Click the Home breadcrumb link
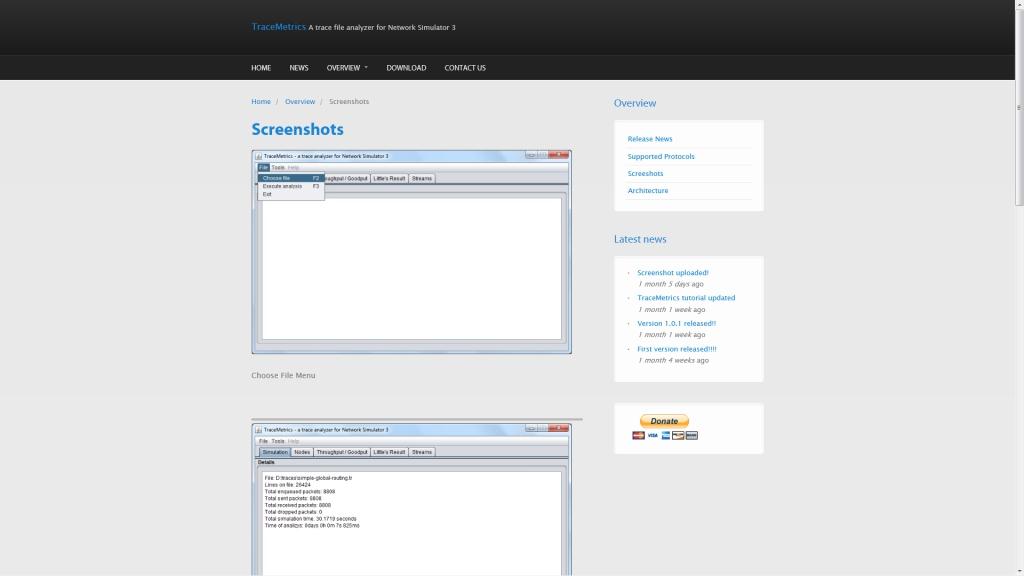 (261, 102)
